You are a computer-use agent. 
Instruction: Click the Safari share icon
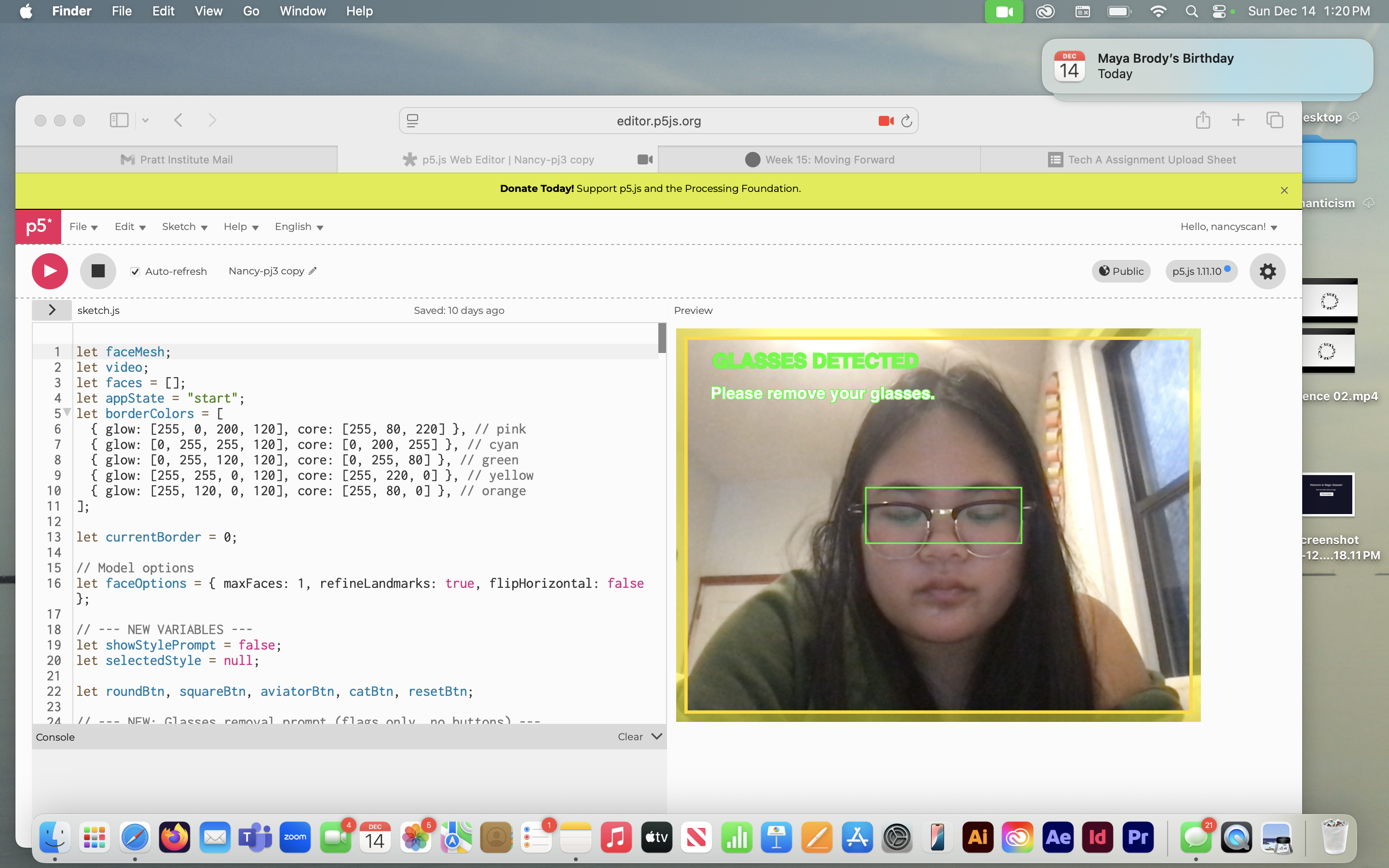[x=1203, y=120]
